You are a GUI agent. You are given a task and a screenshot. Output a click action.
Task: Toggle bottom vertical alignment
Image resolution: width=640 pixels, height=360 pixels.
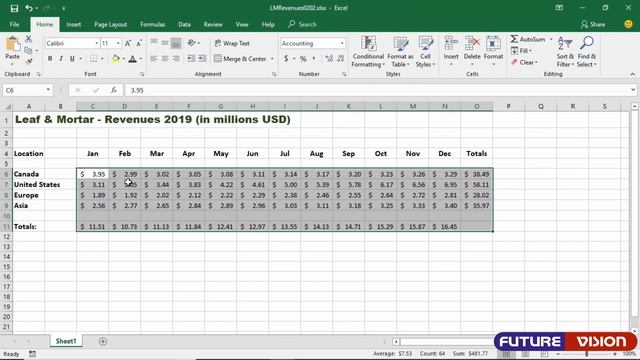point(176,43)
